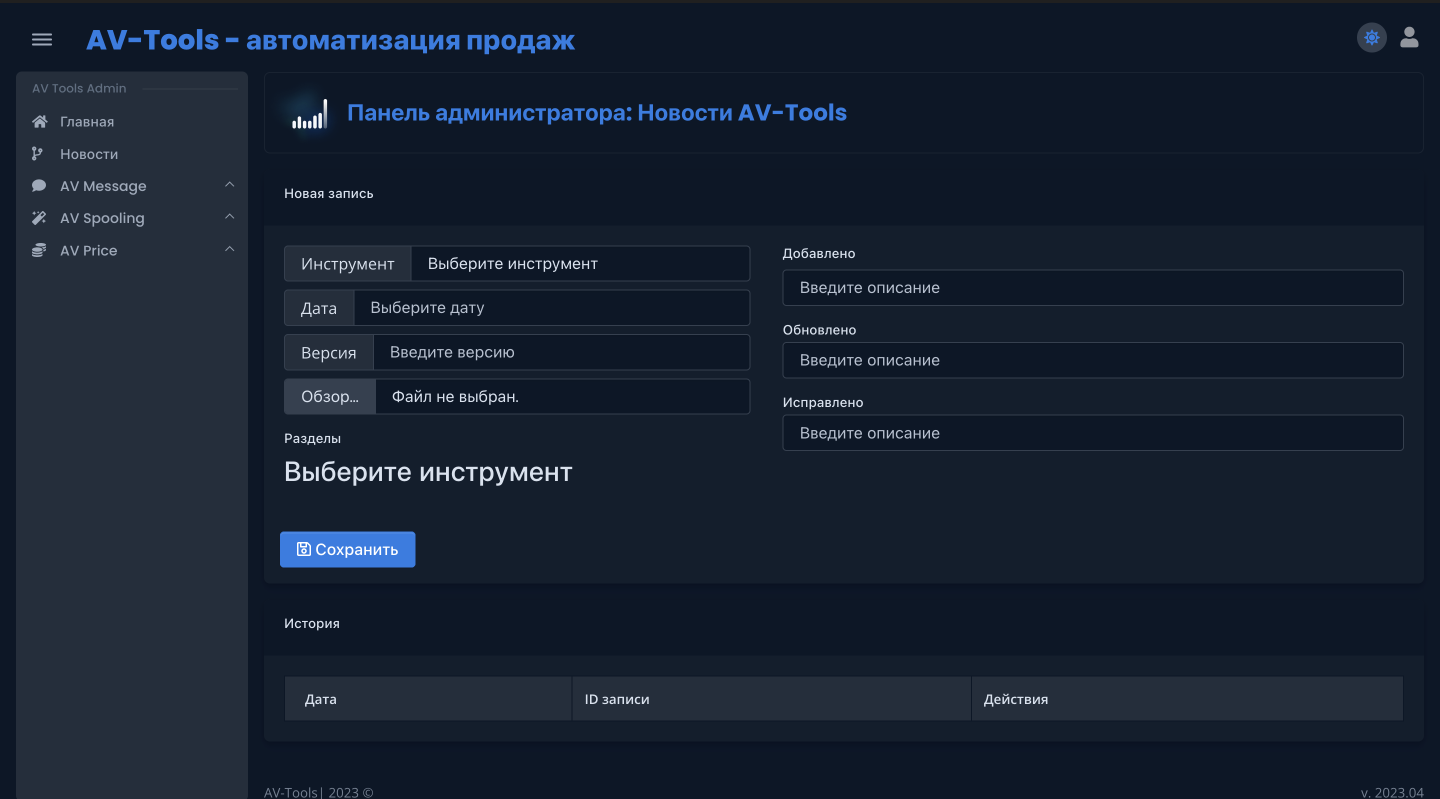Click the Обновлено label
1440x799 pixels.
point(820,330)
